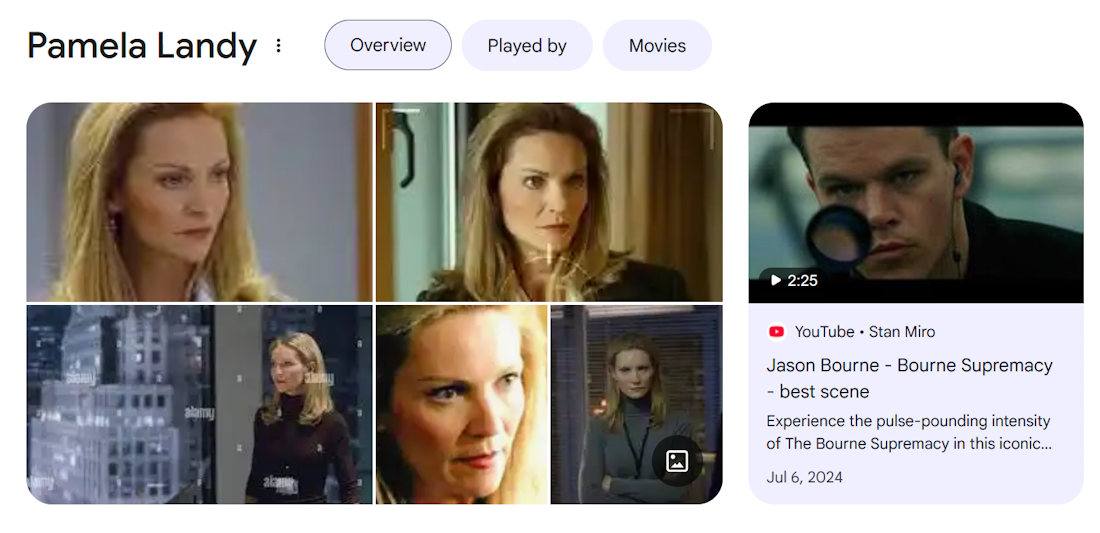Open the top-left blonde woman portrait image
Viewport: 1100px width, 533px height.
click(199, 202)
